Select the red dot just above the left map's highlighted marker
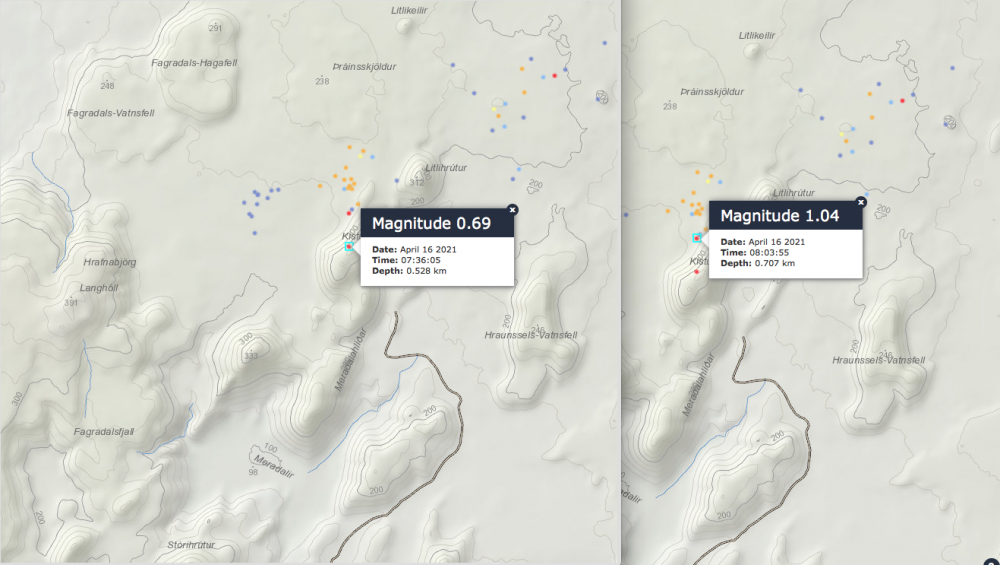The image size is (1000, 565). (349, 212)
